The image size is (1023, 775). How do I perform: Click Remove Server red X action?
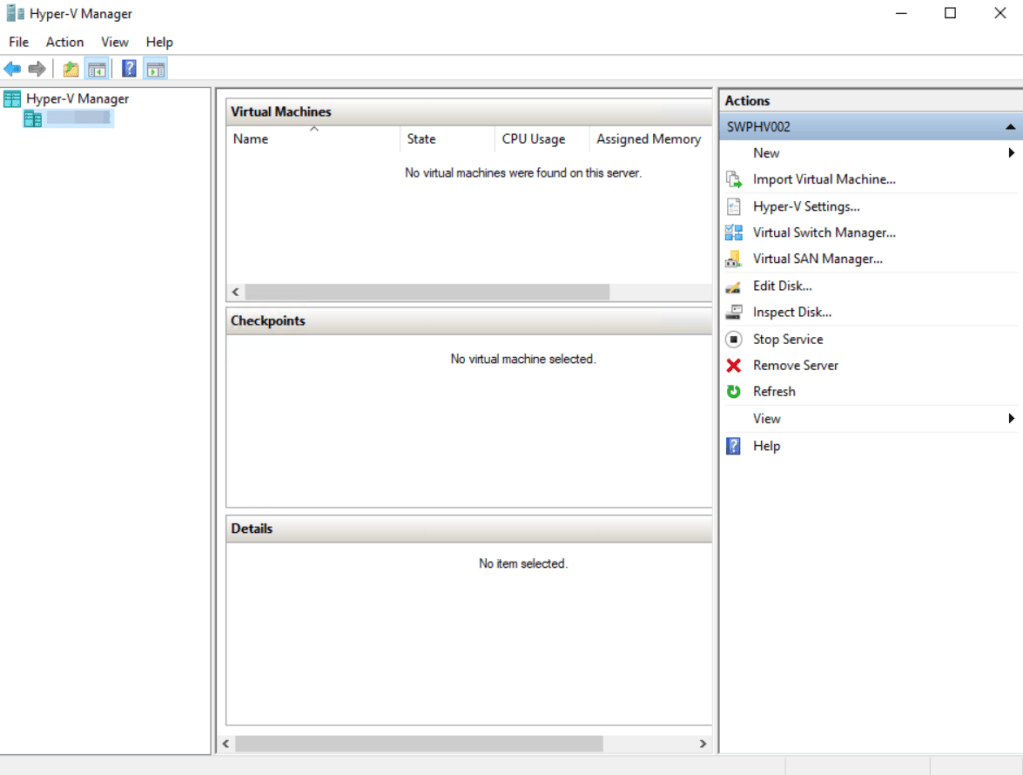(795, 366)
